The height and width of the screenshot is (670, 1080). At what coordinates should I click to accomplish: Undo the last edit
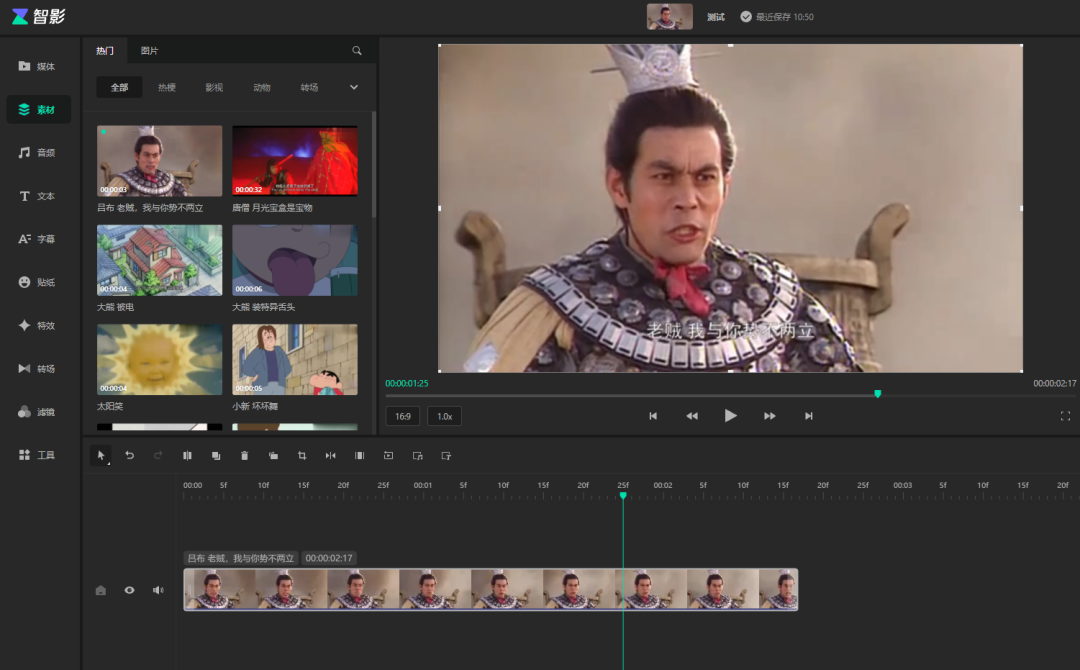pyautogui.click(x=129, y=455)
